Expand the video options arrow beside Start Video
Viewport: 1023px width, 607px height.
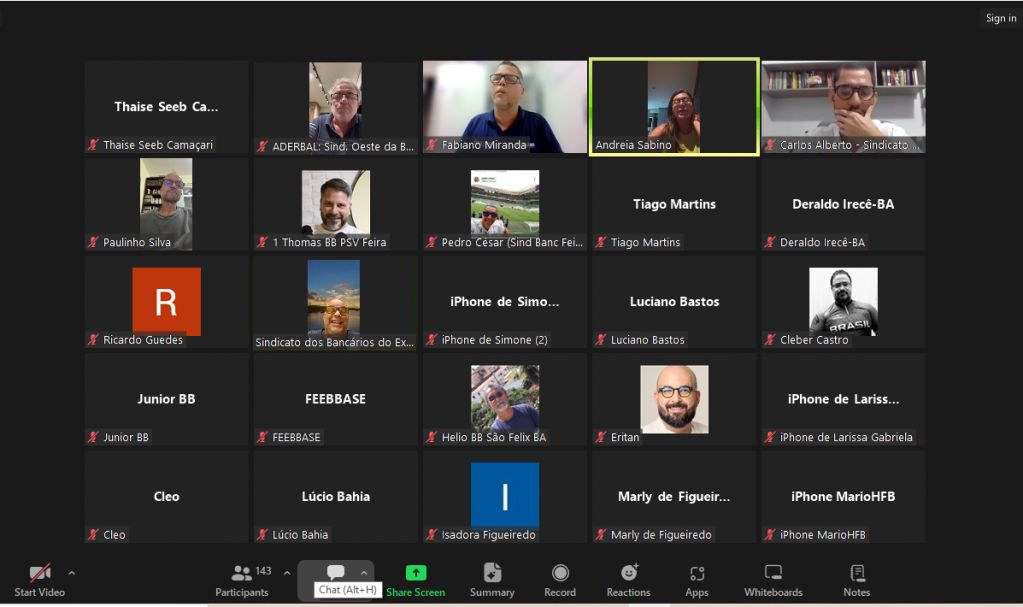pyautogui.click(x=72, y=573)
